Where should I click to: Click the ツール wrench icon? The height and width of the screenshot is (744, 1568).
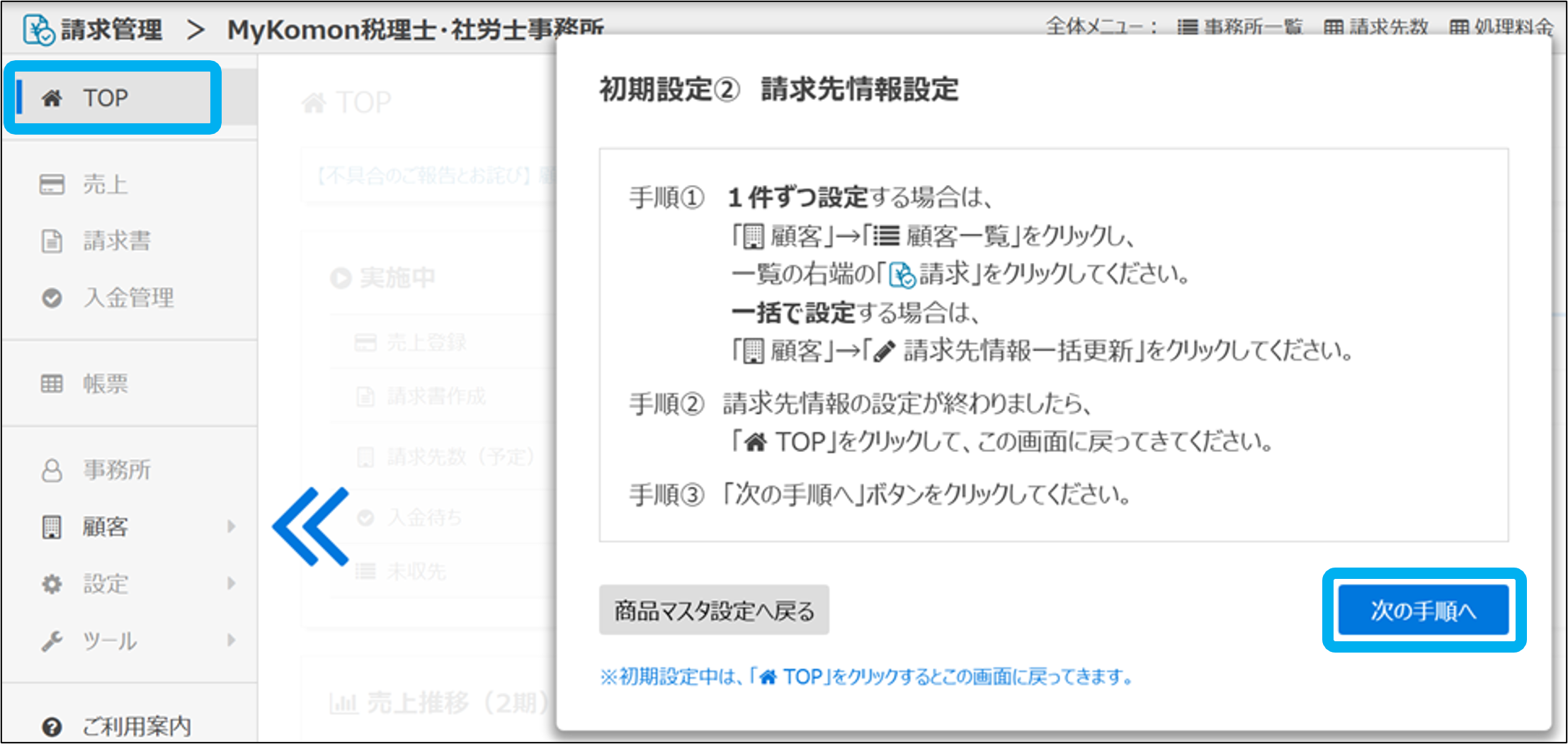coord(52,641)
